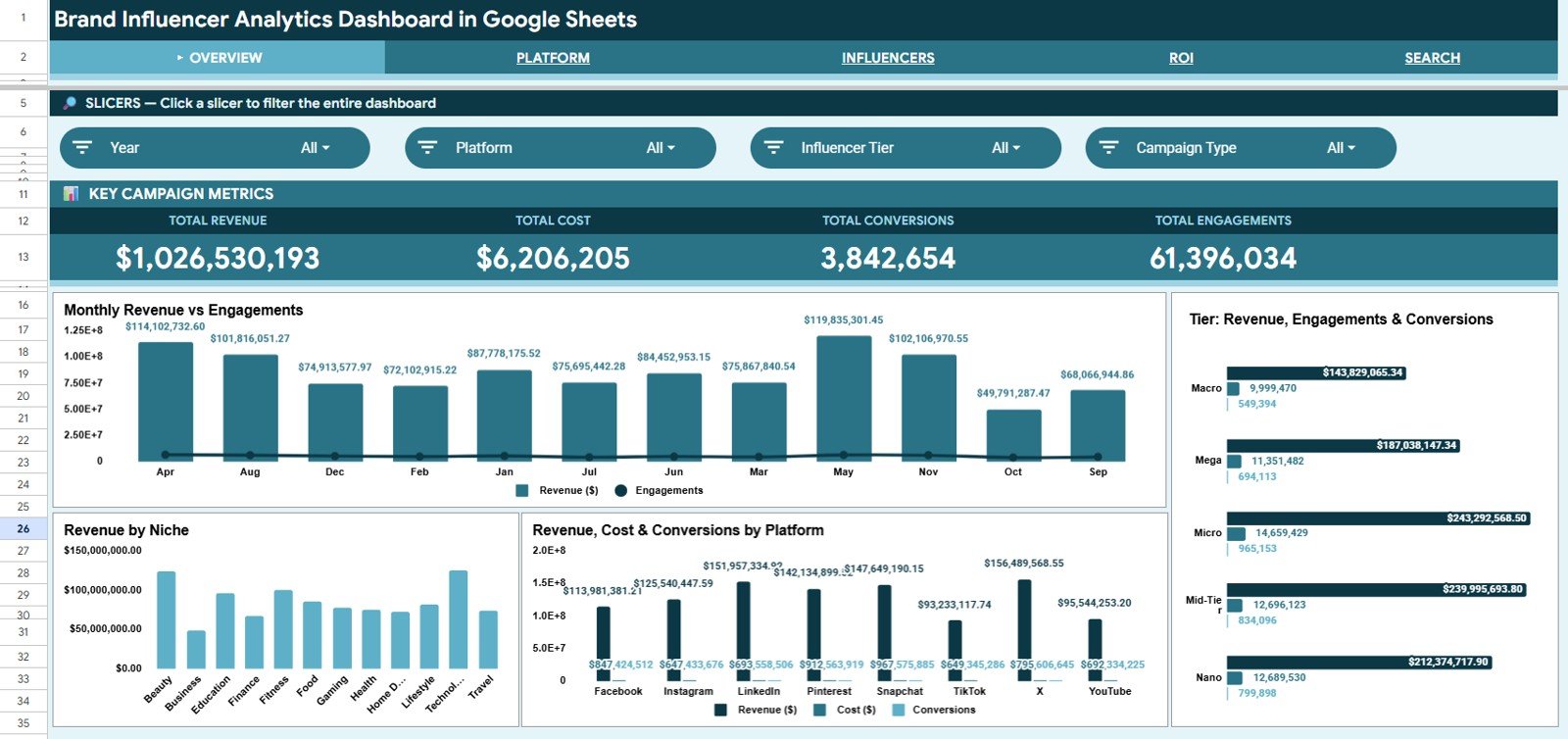Screen dimensions: 1568x739
Task: Click the dashboard title in row 1
Action: coord(345,20)
